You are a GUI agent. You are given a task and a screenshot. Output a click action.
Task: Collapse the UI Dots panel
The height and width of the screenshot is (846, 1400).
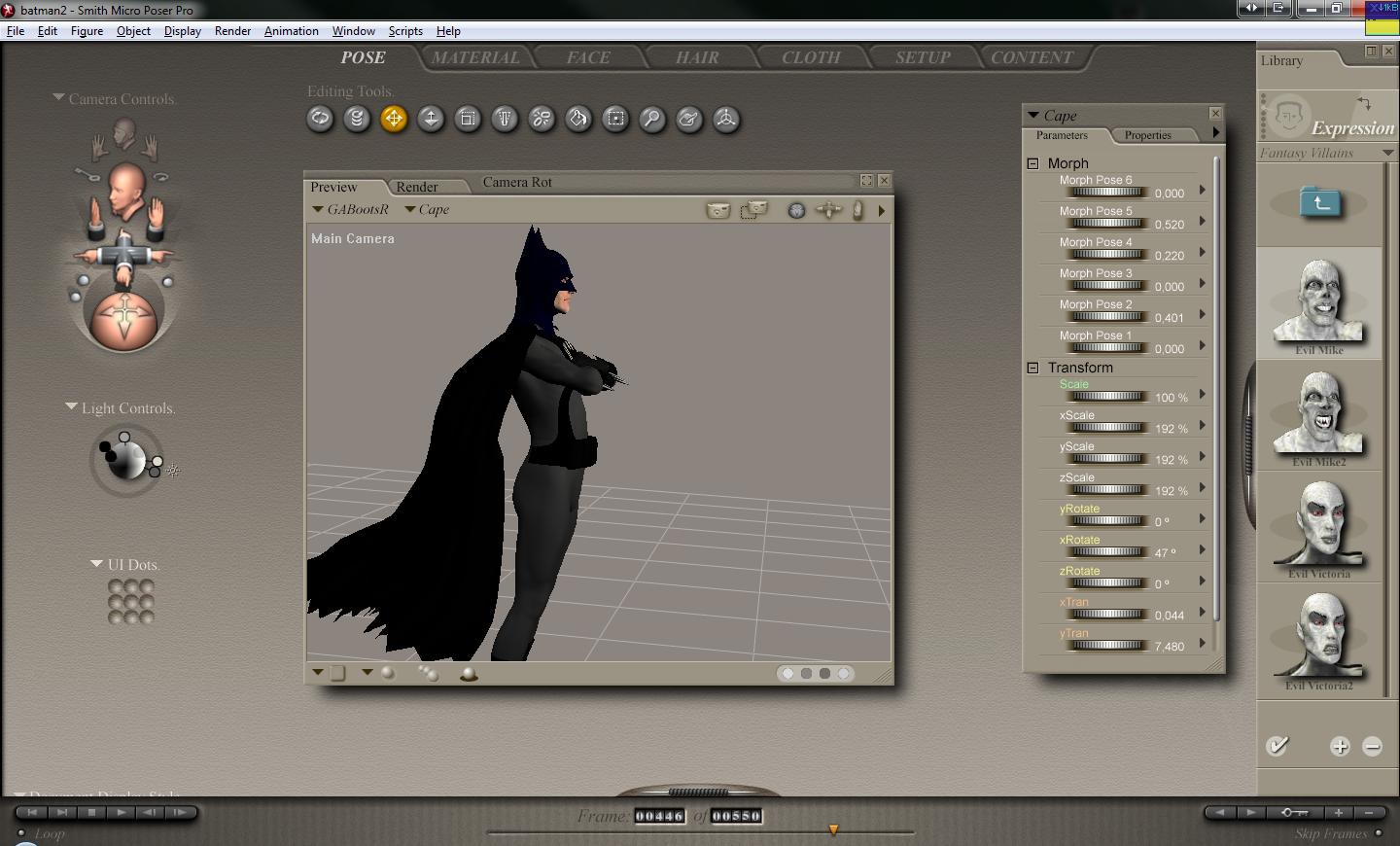pos(96,563)
